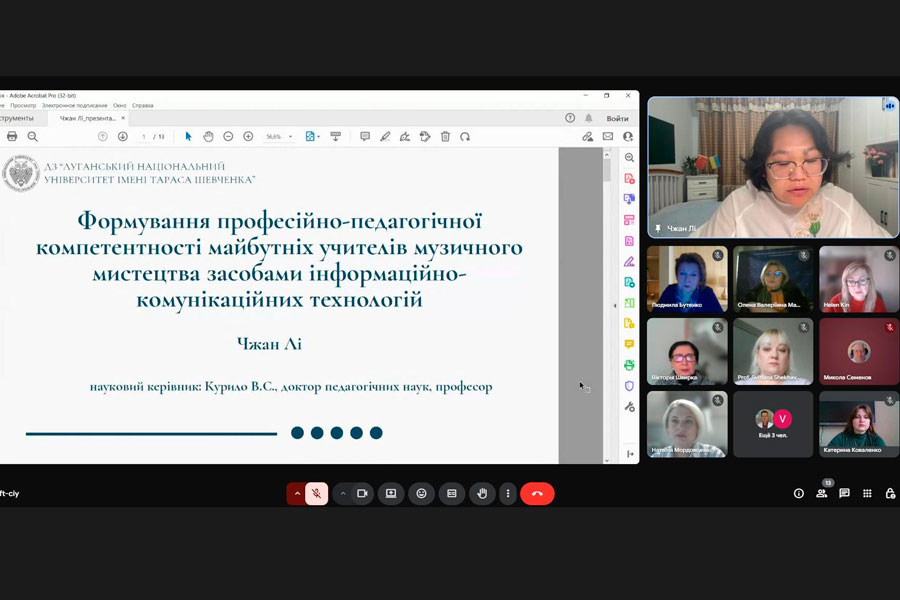Screen dimensions: 900x600
Task: Expand camera video settings arrow
Action: [x=342, y=493]
